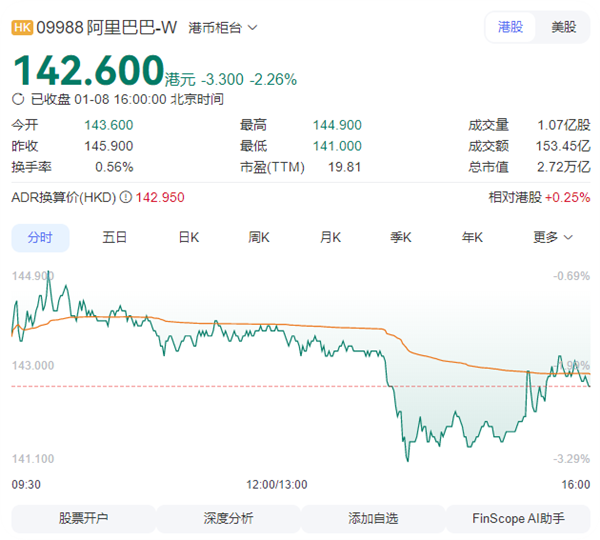This screenshot has height=540, width=600.
Task: Open the 港币柜台 dropdown
Action: pos(223,28)
